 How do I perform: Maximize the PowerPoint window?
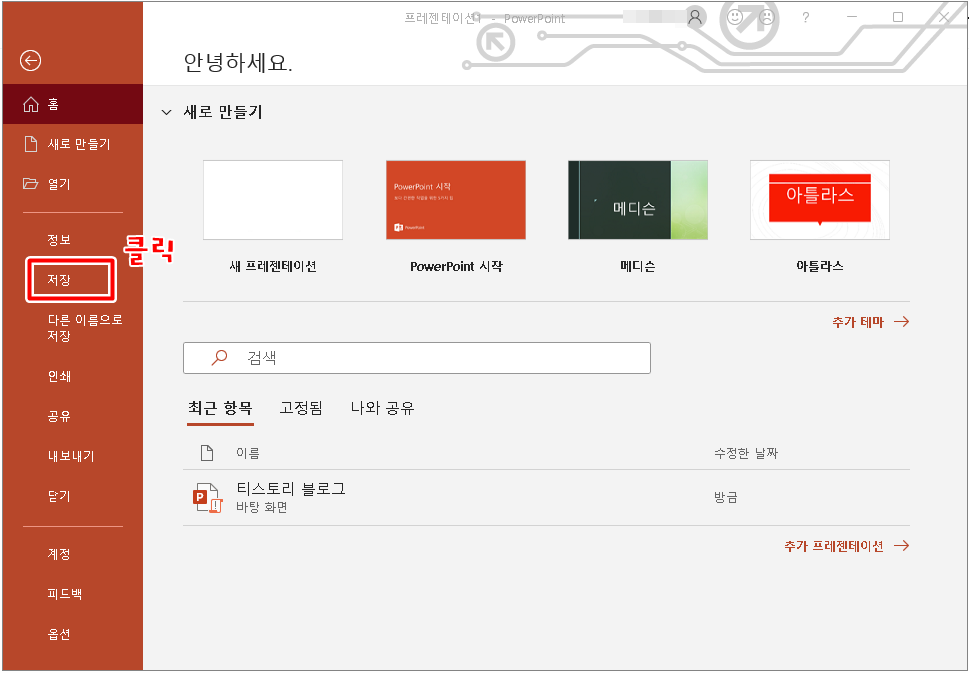click(x=898, y=17)
